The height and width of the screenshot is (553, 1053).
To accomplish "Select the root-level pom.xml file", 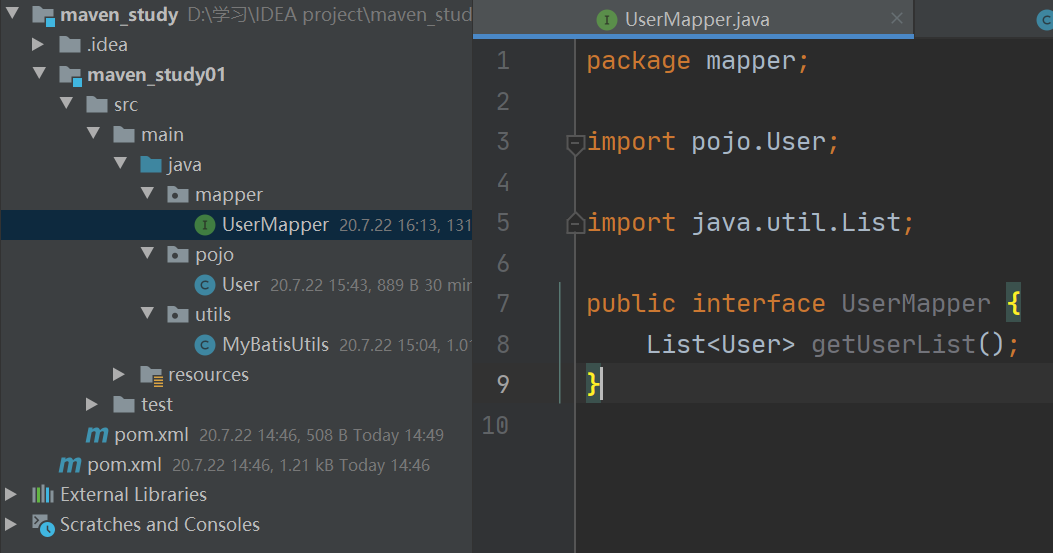I will coord(124,465).
